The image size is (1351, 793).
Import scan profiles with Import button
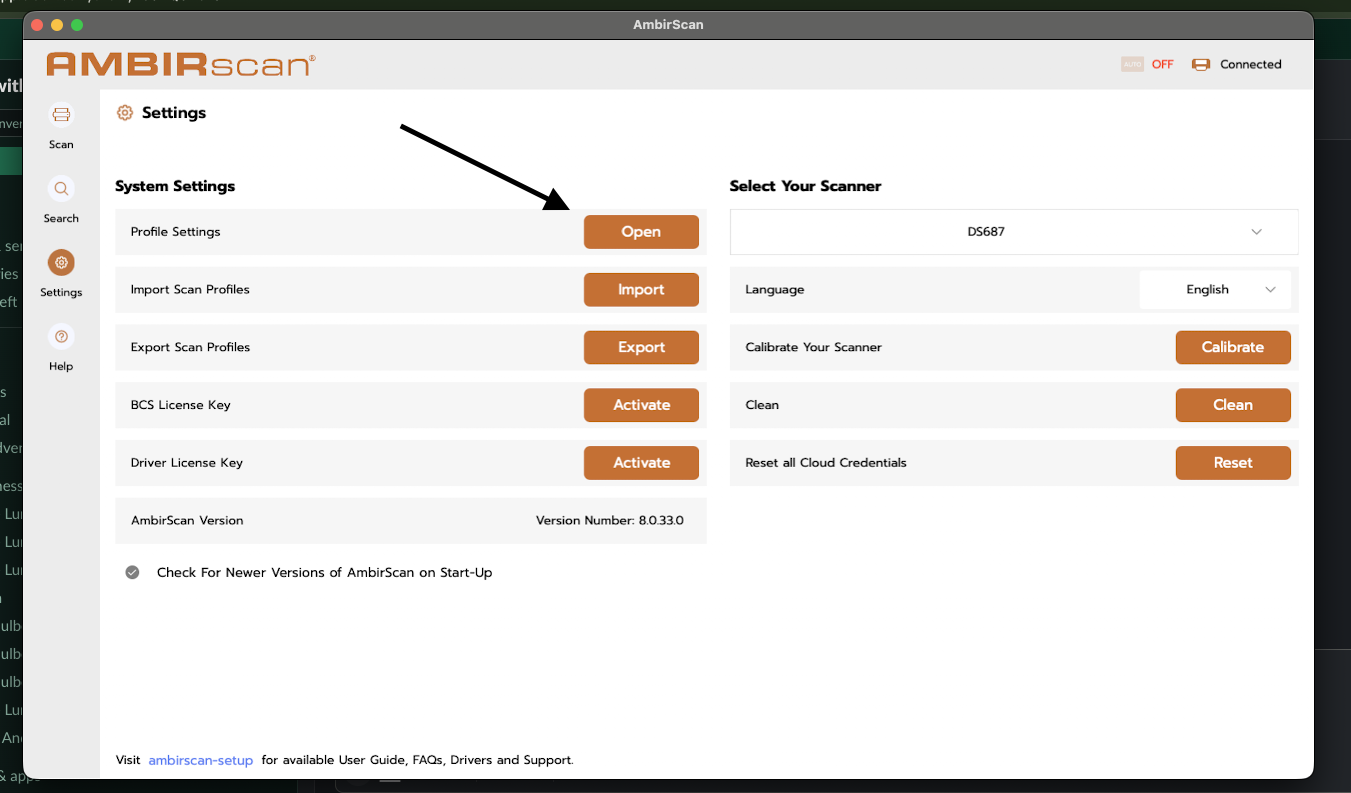pos(641,290)
